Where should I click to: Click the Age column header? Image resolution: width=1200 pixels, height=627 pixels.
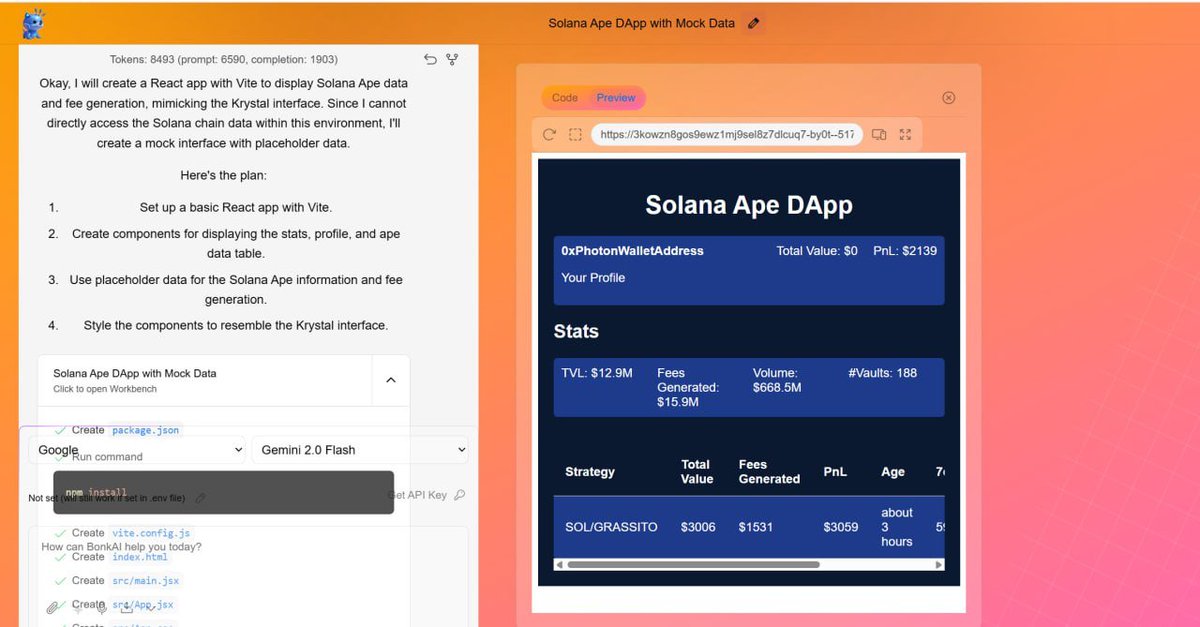click(x=893, y=472)
